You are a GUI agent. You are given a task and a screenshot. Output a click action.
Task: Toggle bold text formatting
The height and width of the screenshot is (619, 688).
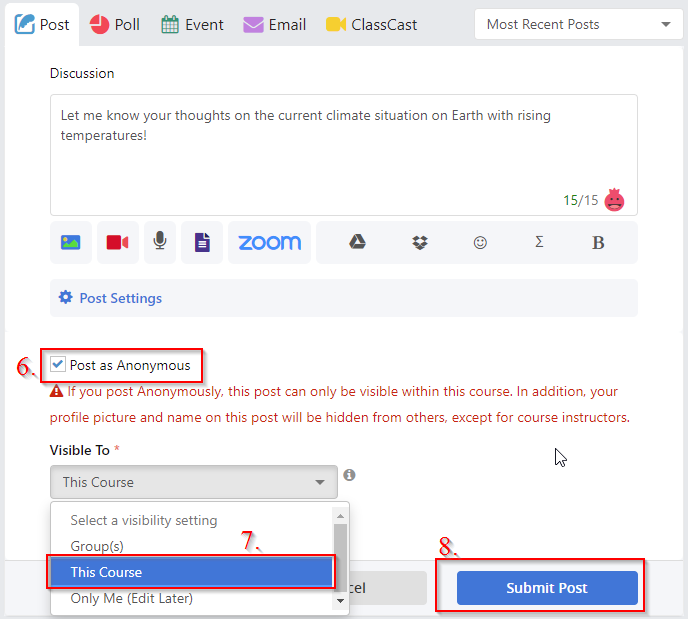[598, 243]
